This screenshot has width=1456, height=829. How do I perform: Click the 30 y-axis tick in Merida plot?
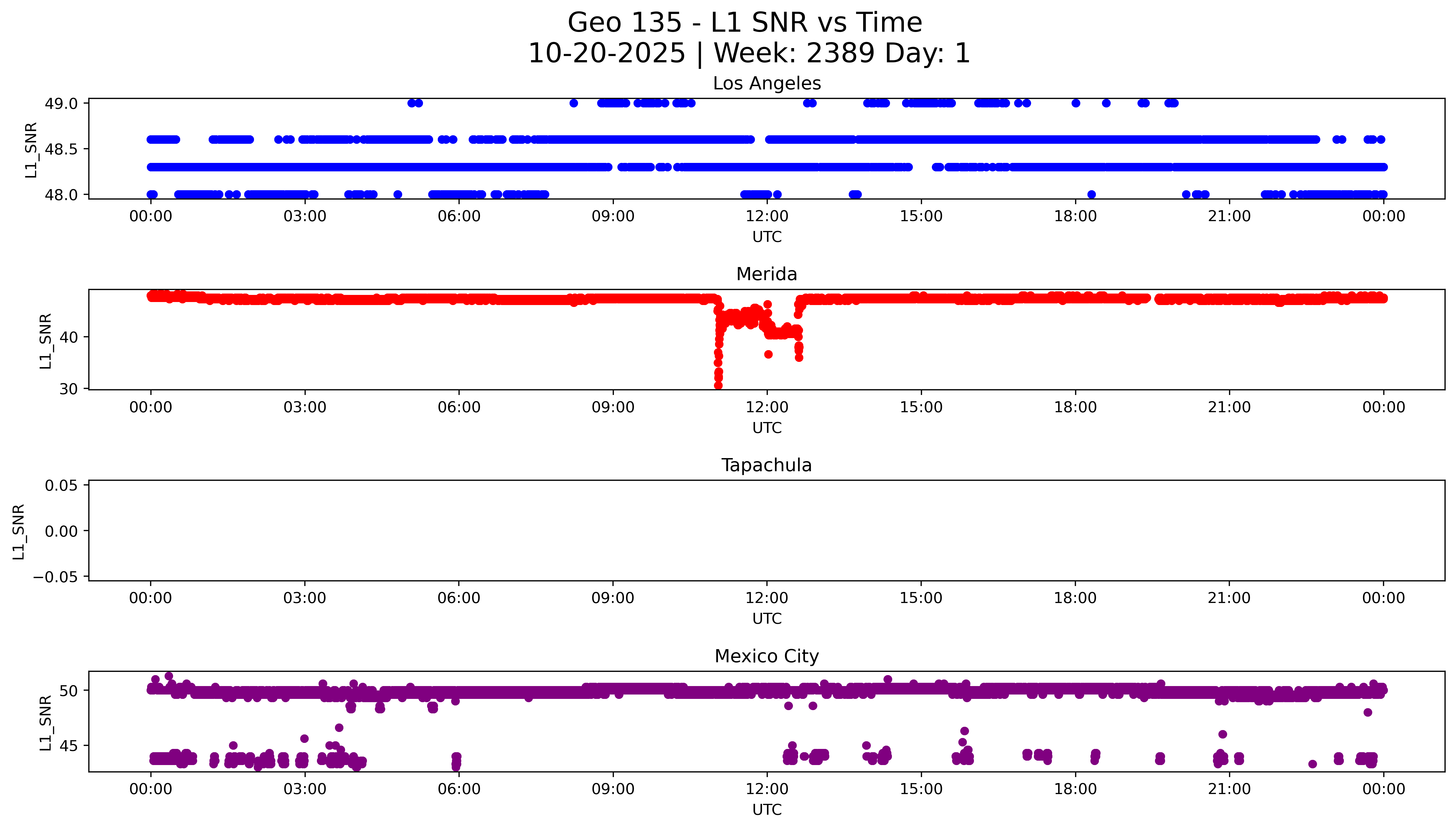[68, 389]
